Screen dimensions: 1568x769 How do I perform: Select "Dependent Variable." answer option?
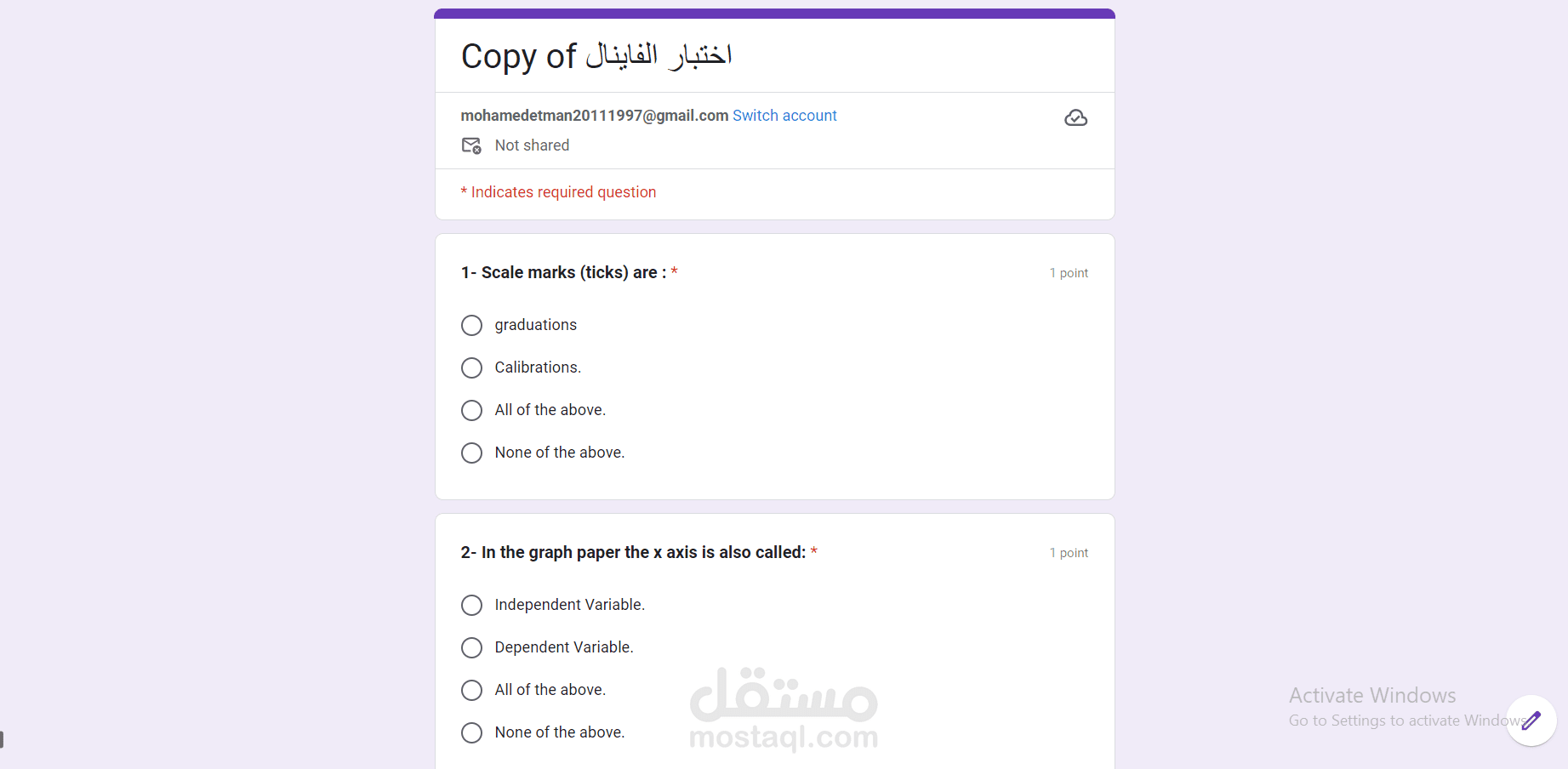pyautogui.click(x=471, y=647)
